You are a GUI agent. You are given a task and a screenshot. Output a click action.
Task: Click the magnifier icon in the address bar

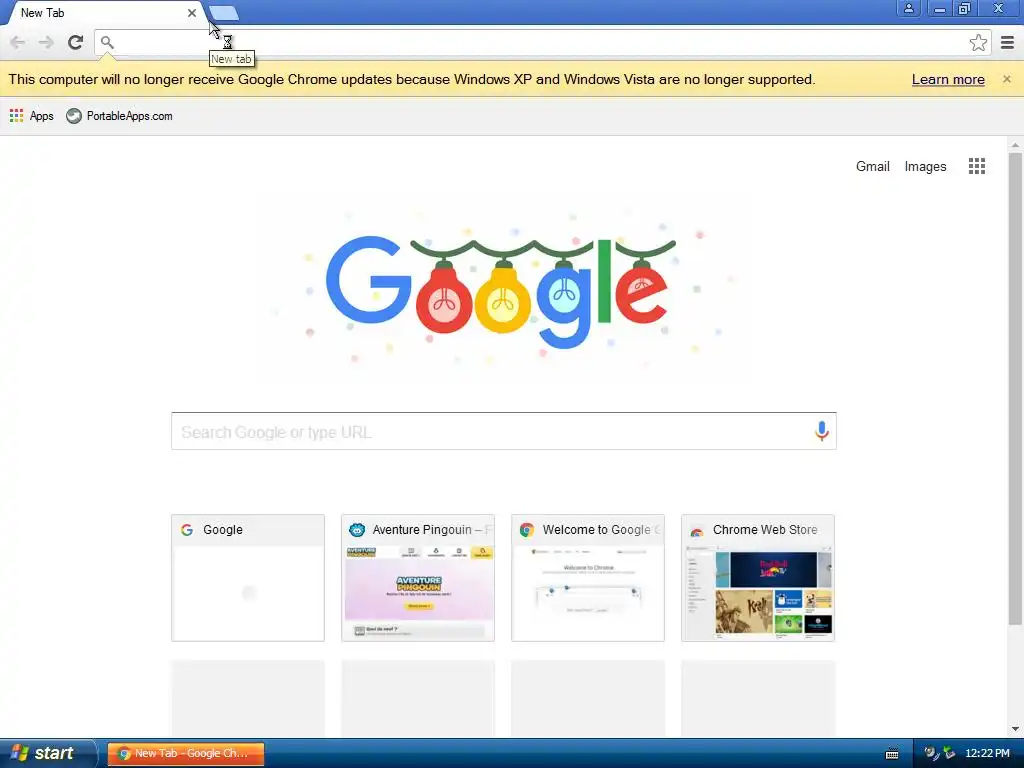(107, 43)
